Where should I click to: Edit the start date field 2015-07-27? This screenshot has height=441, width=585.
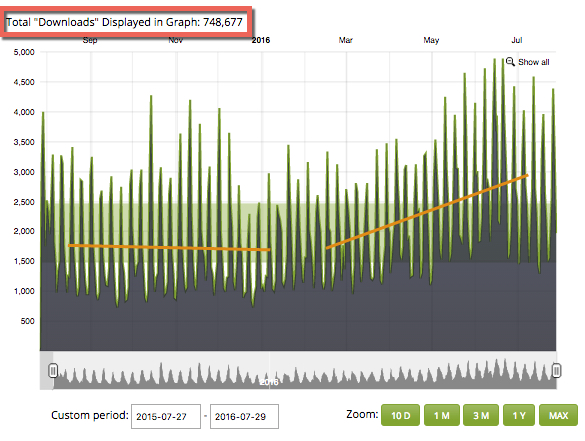(166, 416)
